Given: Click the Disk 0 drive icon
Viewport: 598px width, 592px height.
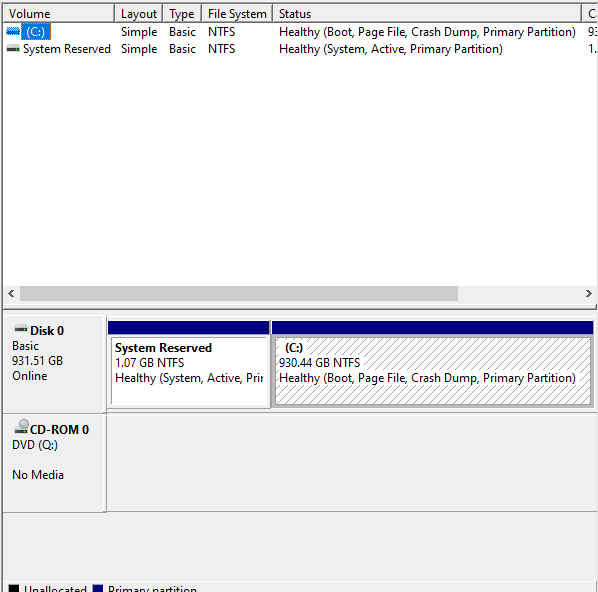Looking at the screenshot, I should (21, 329).
